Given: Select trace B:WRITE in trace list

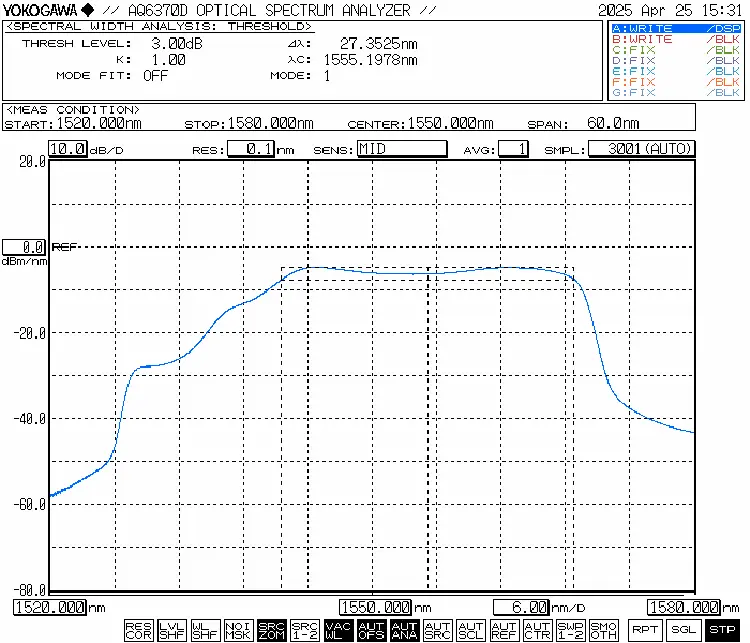Looking at the screenshot, I should [675, 39].
